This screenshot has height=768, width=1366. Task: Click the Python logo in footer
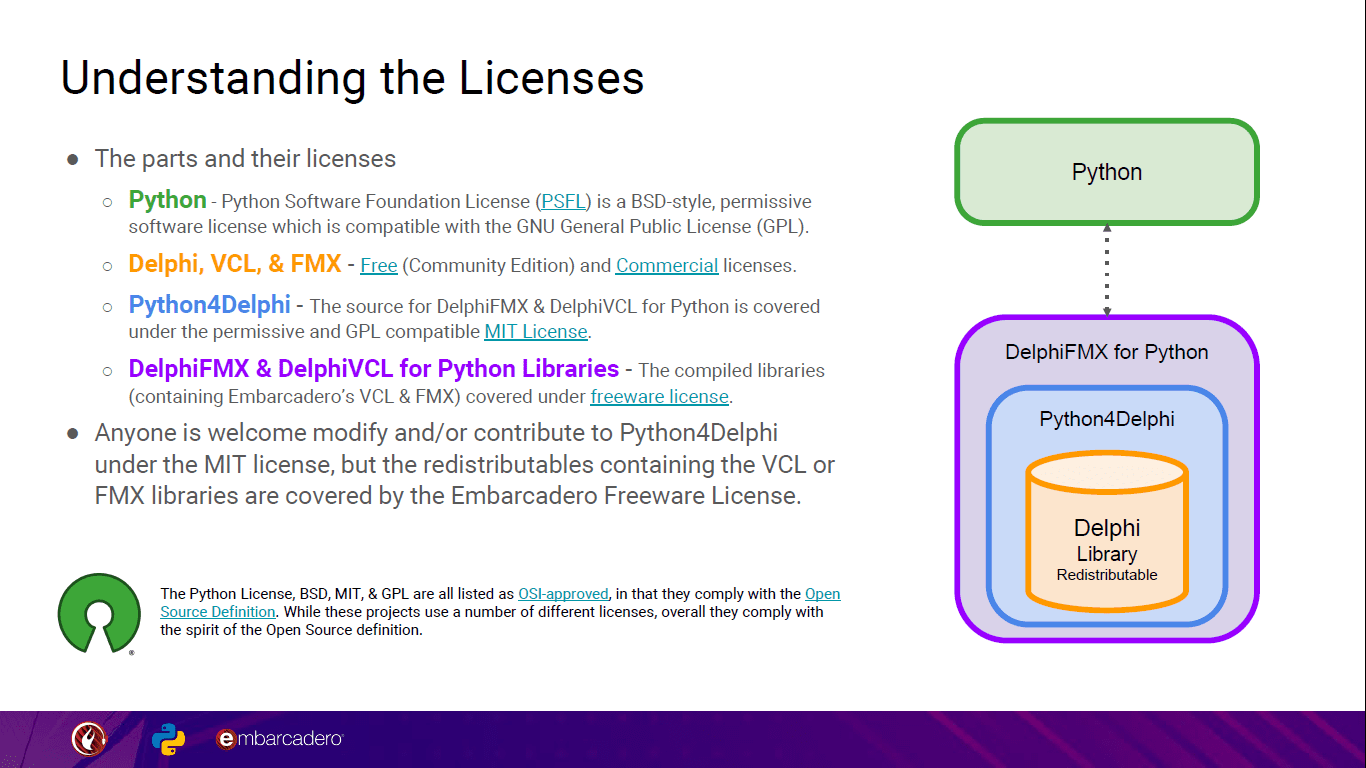coord(168,739)
